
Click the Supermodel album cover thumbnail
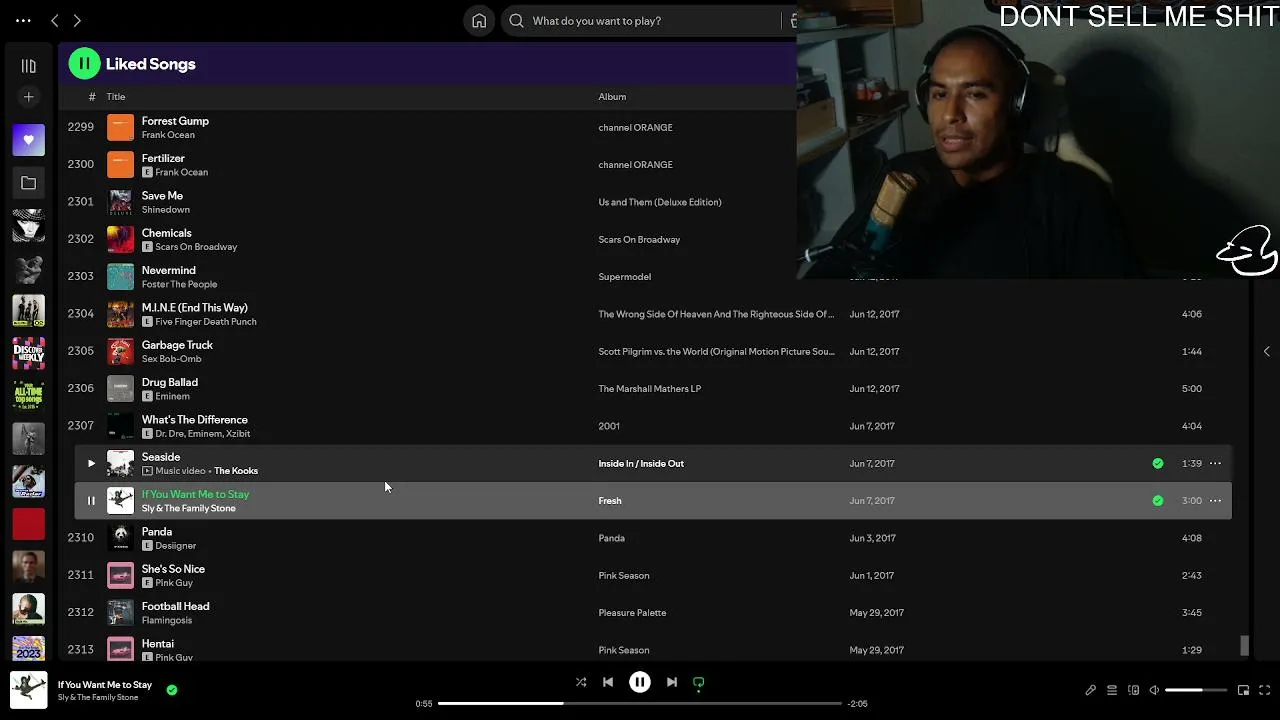coord(120,277)
